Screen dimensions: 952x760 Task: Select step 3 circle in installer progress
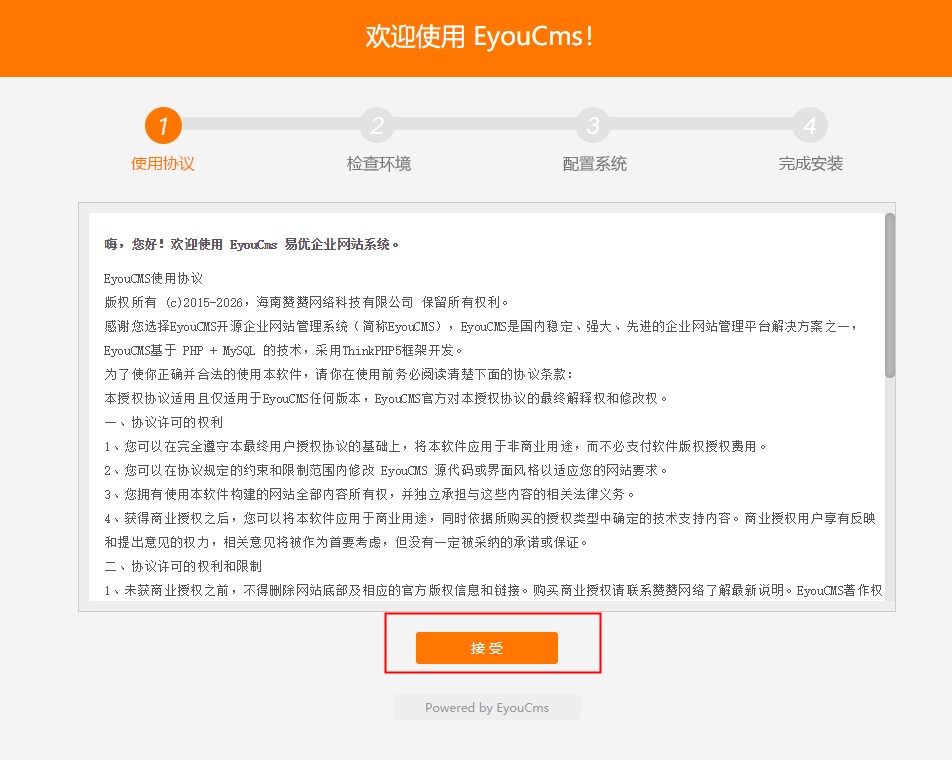click(x=593, y=126)
